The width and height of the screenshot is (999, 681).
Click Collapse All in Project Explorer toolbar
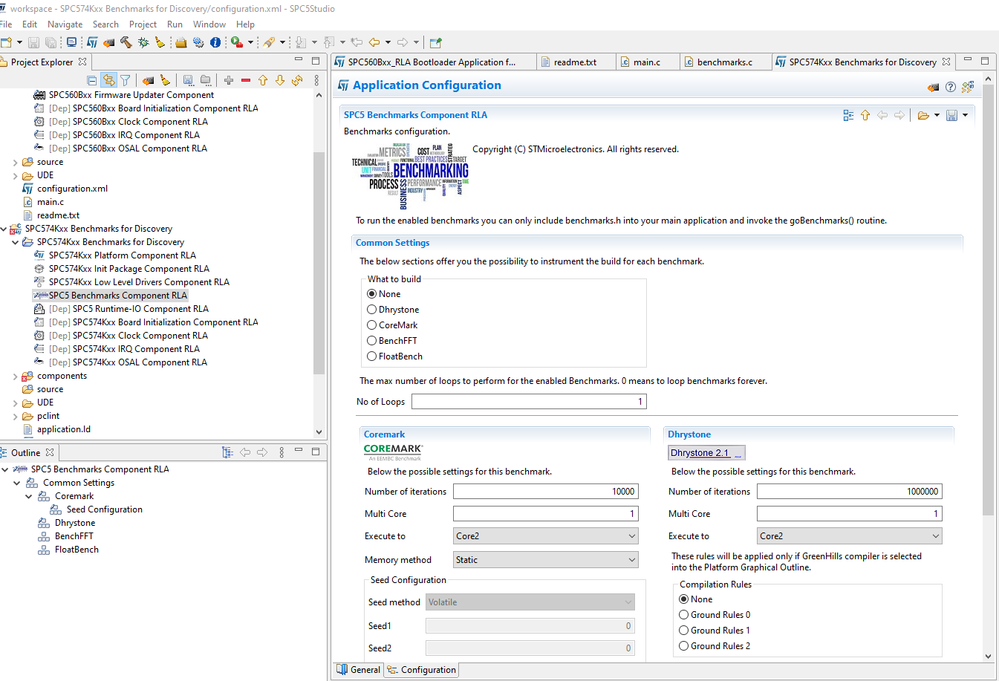point(92,80)
